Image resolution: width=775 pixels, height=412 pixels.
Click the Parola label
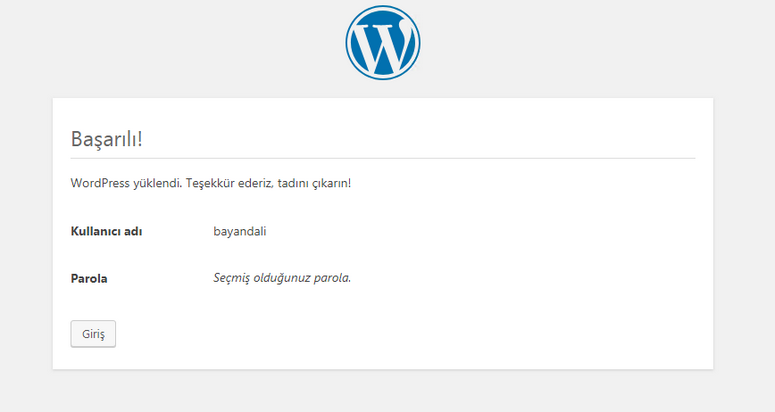[89, 279]
